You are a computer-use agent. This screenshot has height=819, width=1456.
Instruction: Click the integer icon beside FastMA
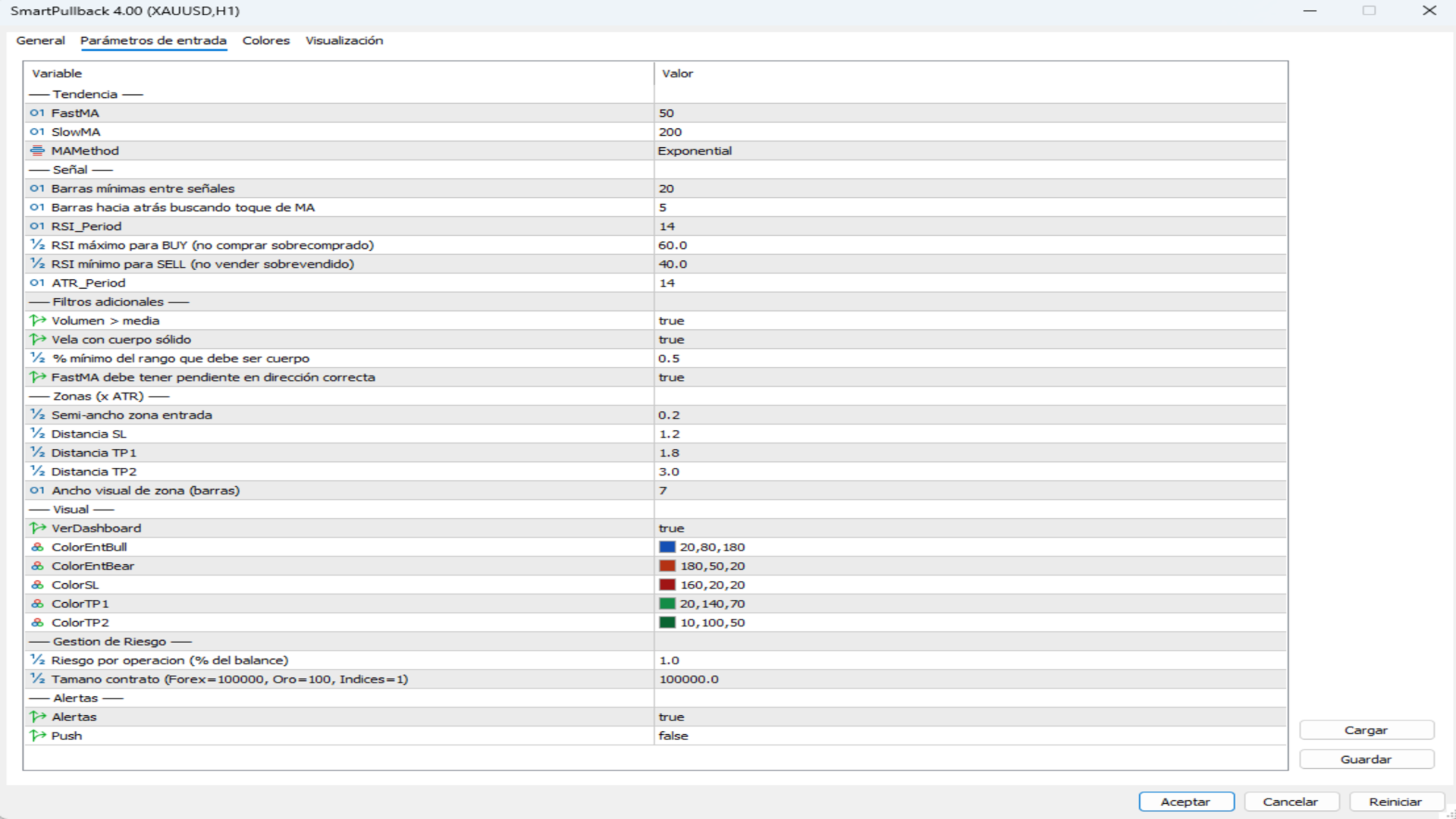click(x=37, y=113)
